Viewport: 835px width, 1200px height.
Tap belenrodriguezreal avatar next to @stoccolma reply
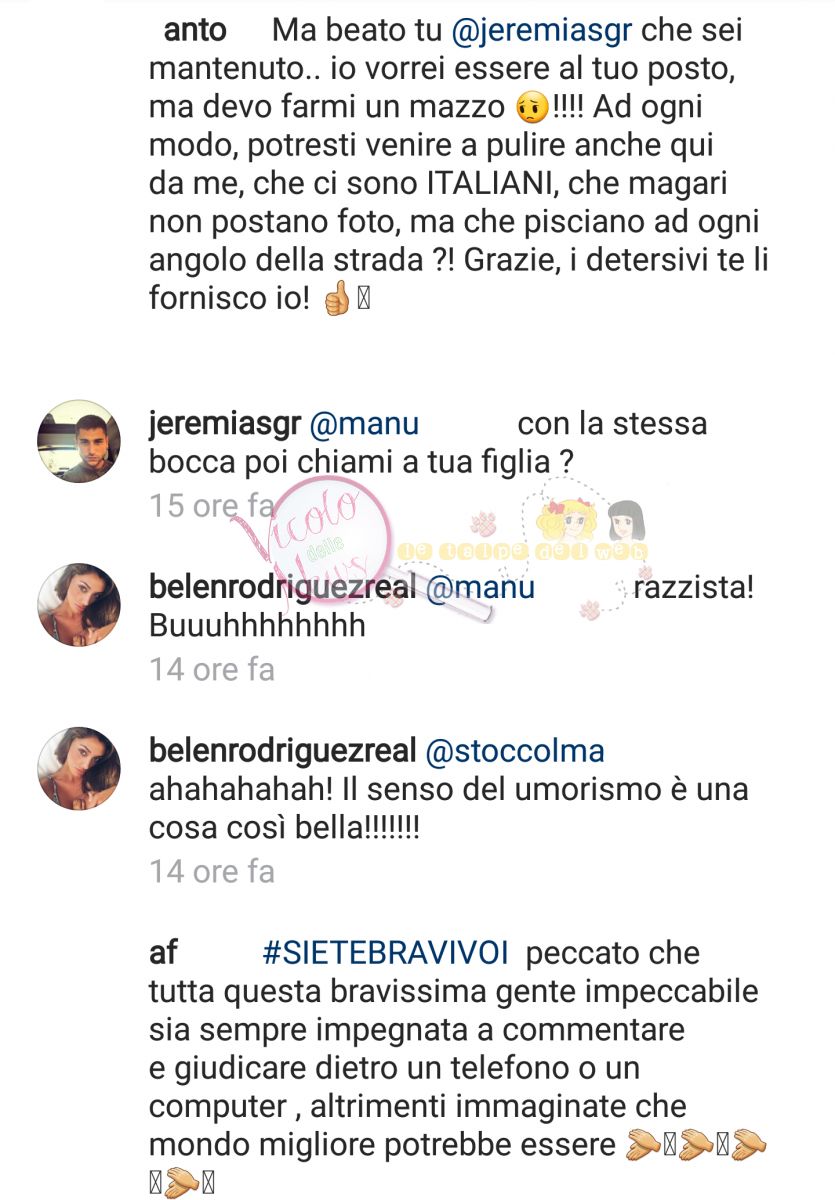click(x=78, y=769)
